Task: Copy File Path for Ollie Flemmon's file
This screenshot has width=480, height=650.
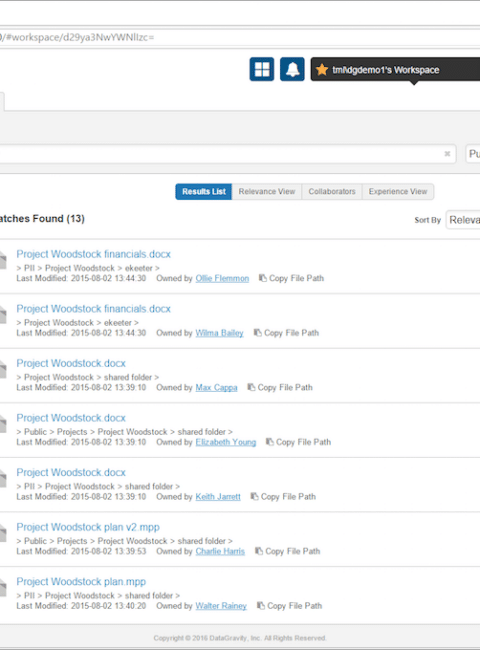Action: point(296,278)
